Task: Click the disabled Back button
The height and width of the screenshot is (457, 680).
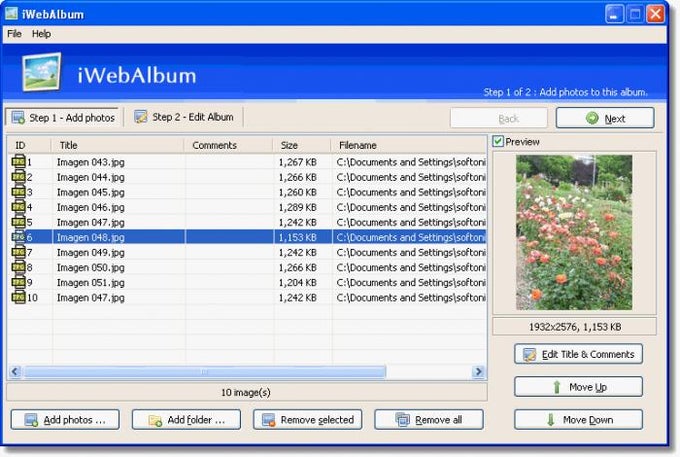Action: 499,118
